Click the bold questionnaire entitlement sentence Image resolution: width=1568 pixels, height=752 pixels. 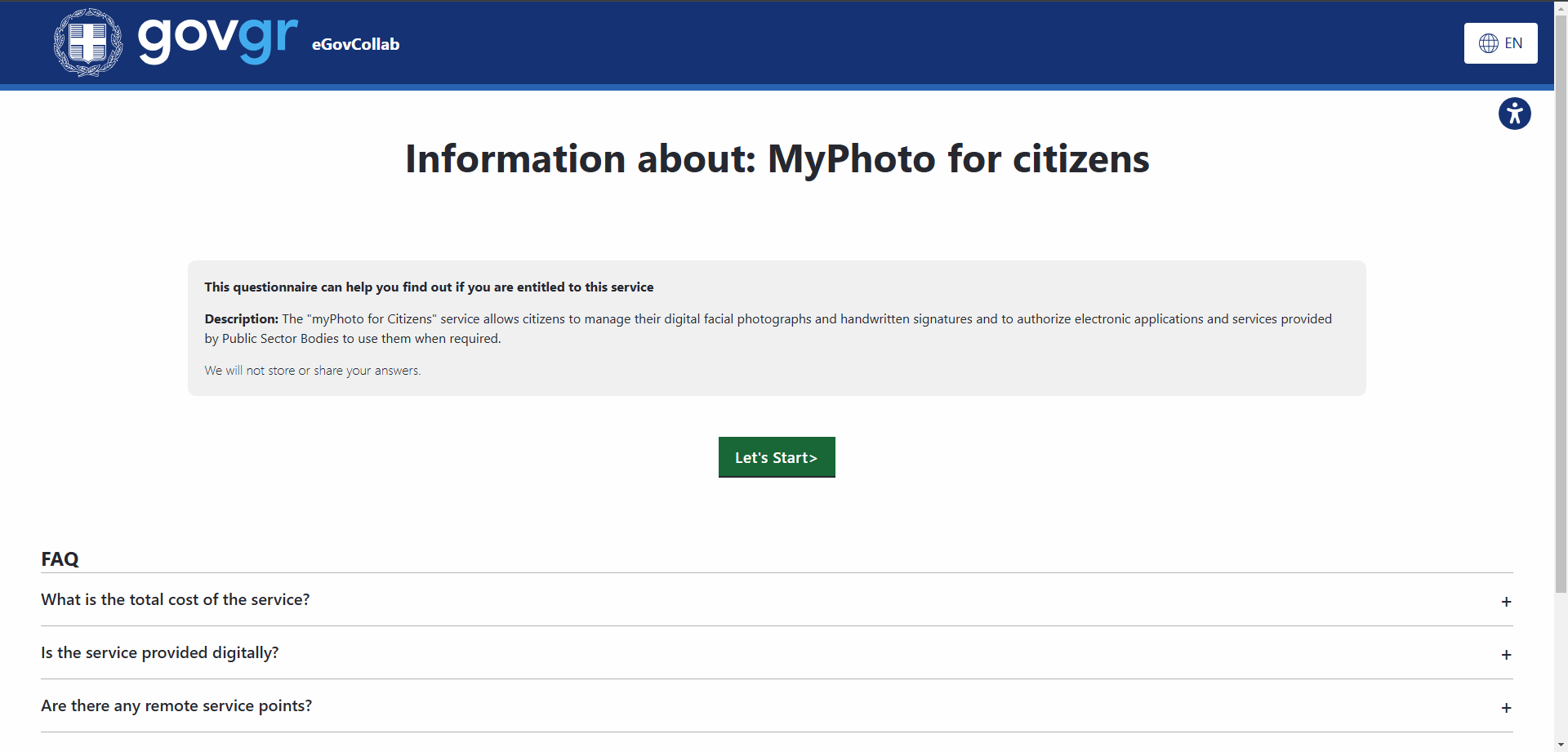coord(429,287)
